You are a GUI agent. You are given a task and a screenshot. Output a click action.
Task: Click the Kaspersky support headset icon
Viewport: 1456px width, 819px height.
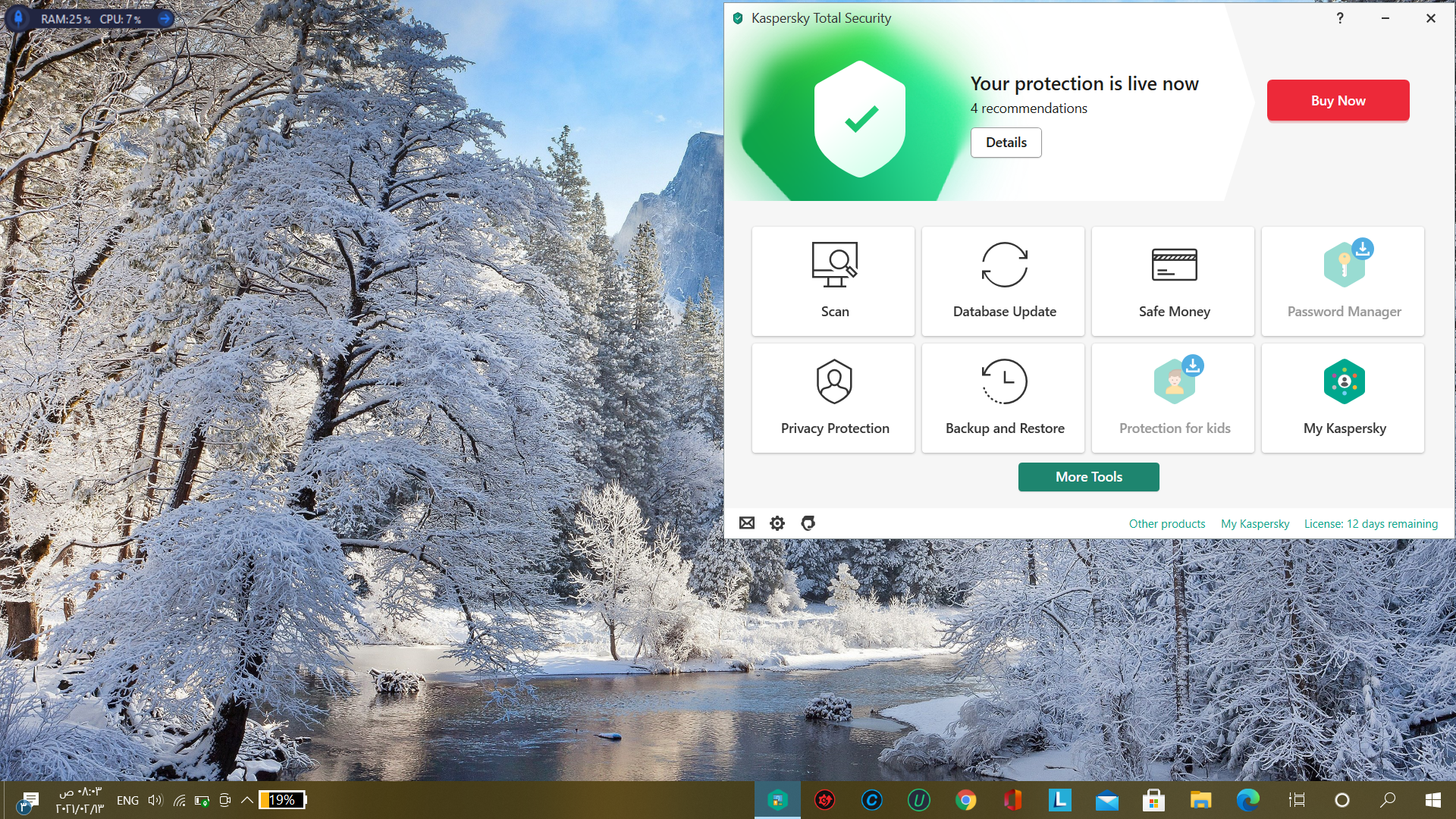808,523
